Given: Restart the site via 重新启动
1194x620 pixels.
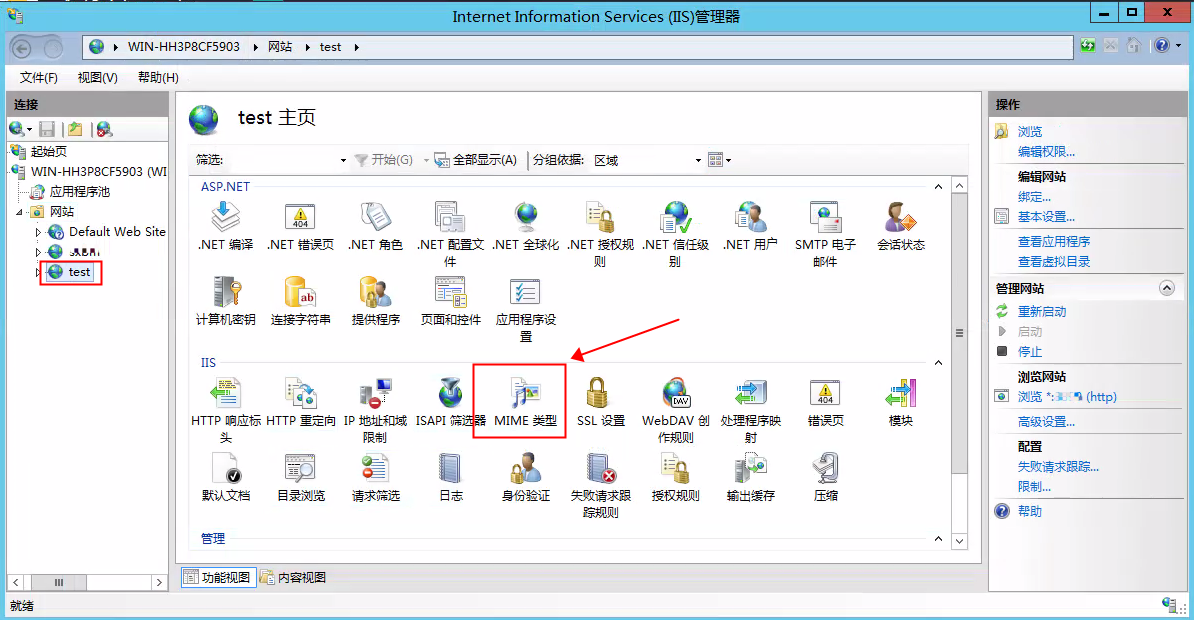Looking at the screenshot, I should [1043, 311].
